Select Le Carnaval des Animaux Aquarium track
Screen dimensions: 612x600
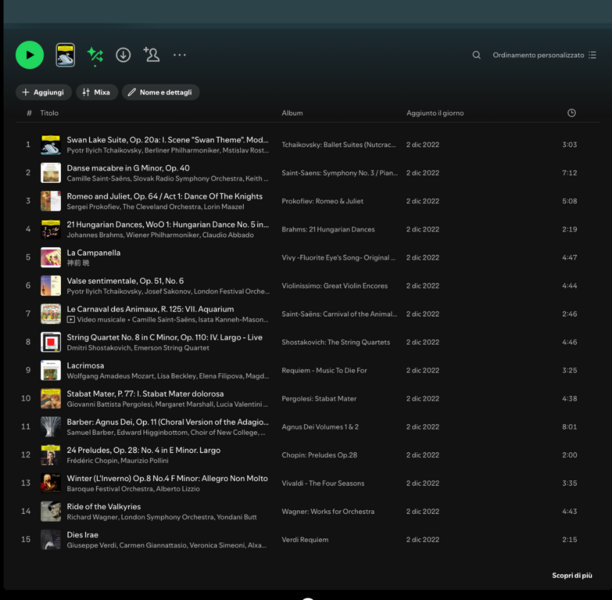pos(150,309)
